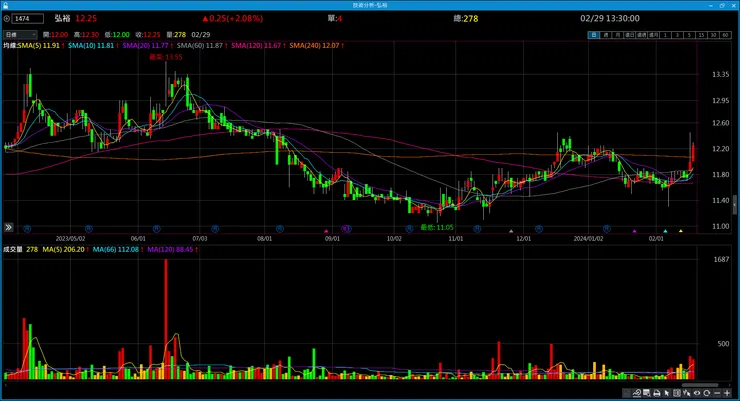740x401 pixels.
Task: Click the monthly marker icon near 2023/05/02
Action: point(88,229)
